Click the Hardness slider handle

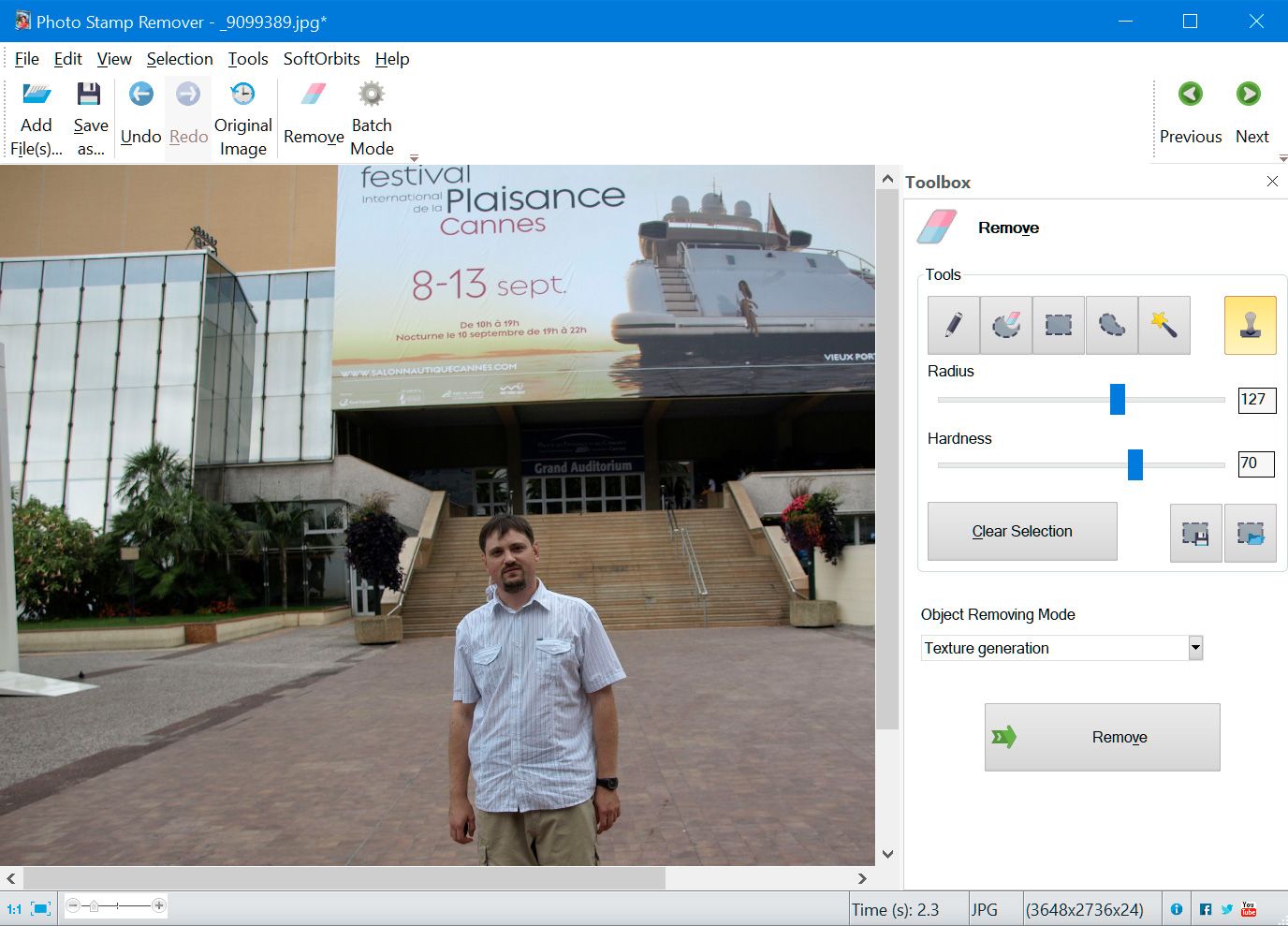(1134, 464)
